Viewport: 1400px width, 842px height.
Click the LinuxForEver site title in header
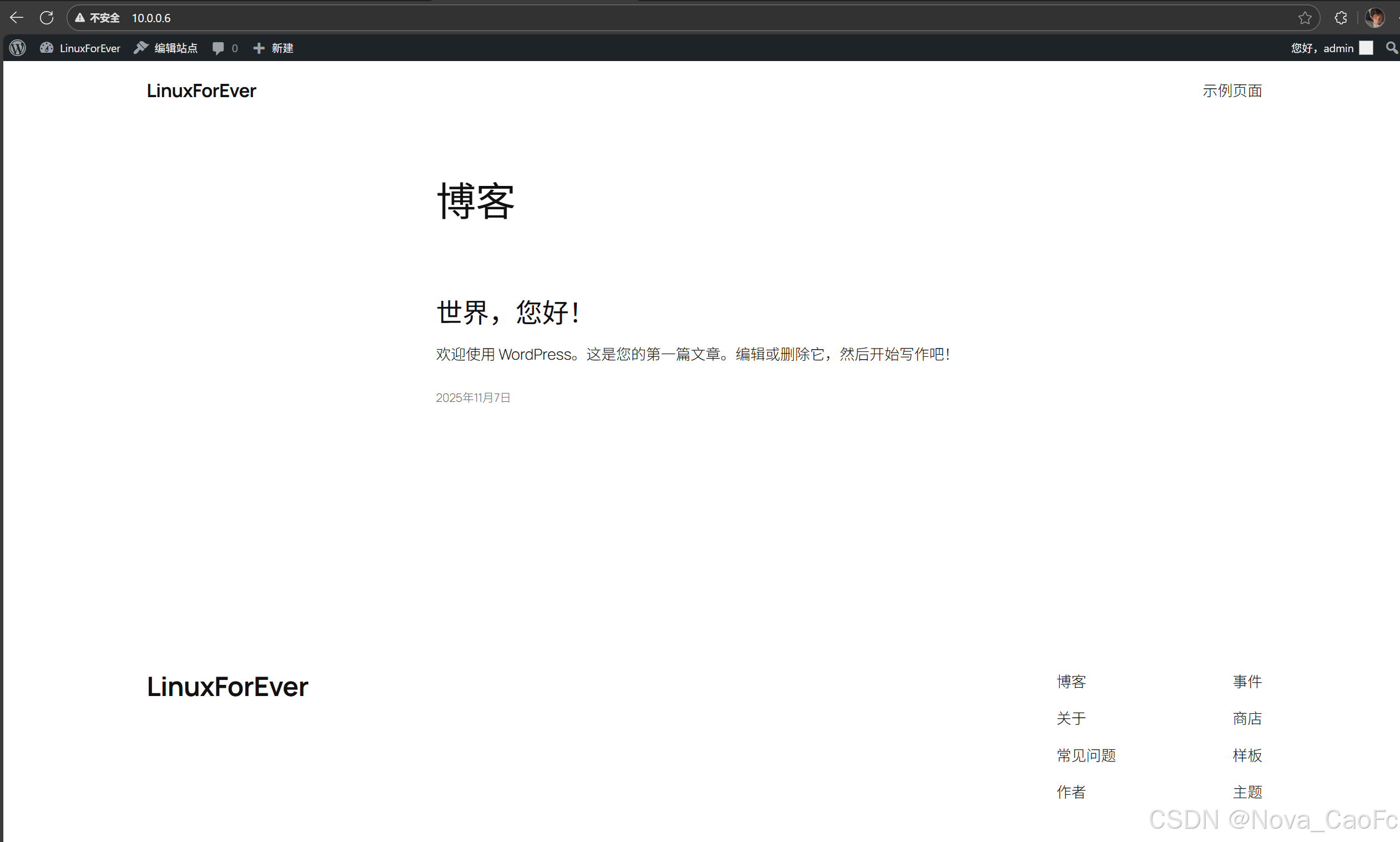(202, 91)
